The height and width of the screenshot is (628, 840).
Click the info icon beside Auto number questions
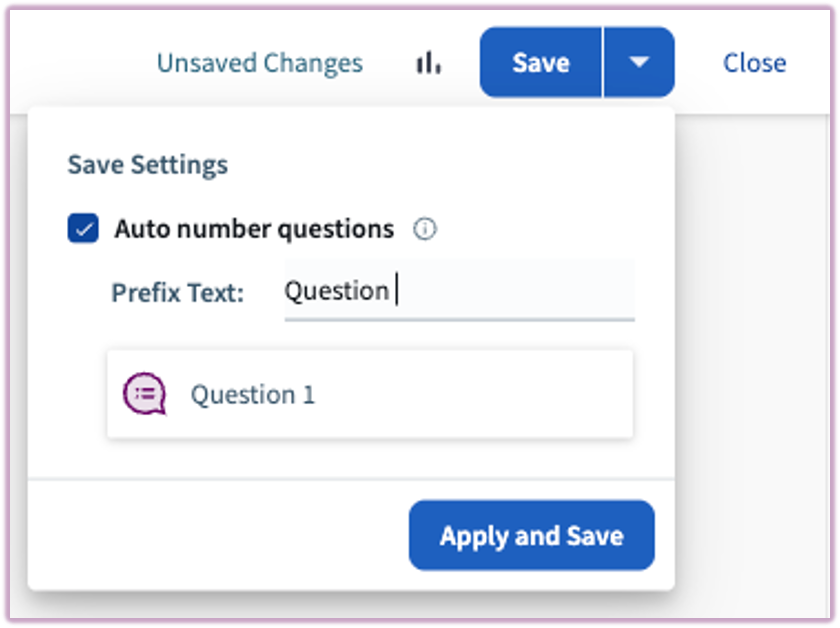click(x=425, y=229)
